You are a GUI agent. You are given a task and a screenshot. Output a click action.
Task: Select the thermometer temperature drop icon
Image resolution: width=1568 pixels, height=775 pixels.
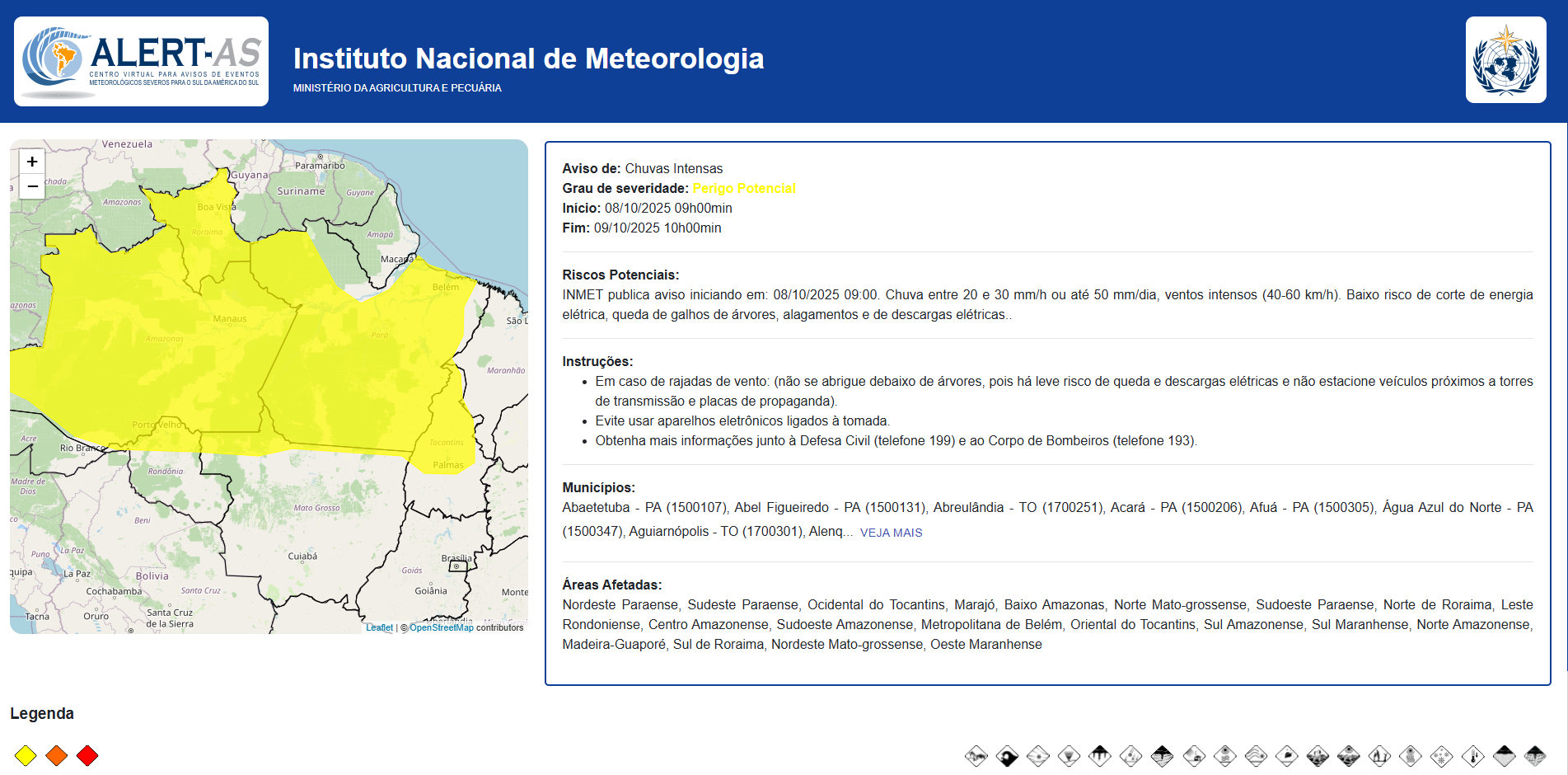[x=1472, y=756]
